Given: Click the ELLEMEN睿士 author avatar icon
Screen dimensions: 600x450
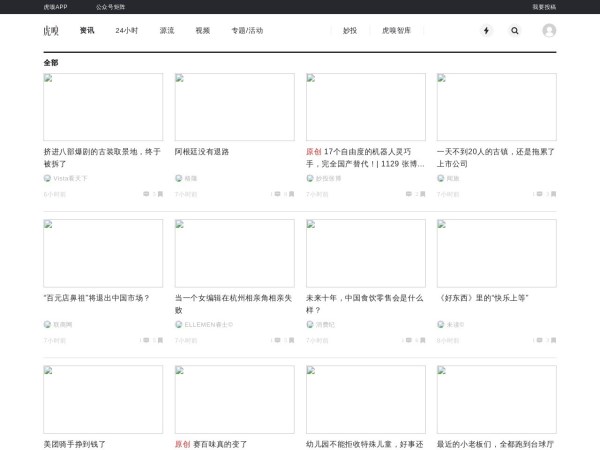Looking at the screenshot, I should coord(179,324).
